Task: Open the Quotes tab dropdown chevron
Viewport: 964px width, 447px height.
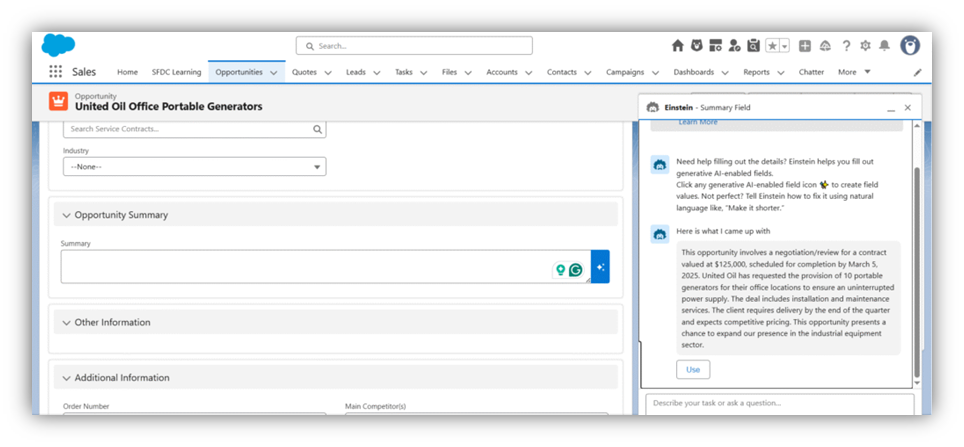Action: point(328,73)
